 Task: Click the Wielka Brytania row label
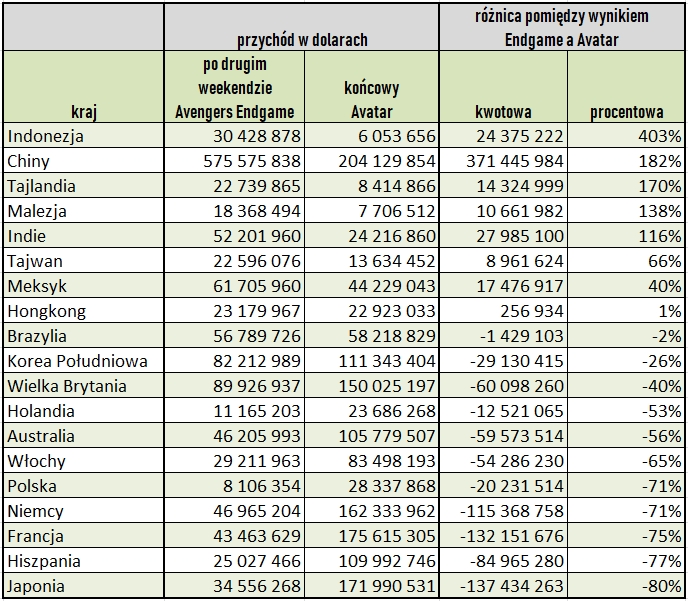[x=84, y=386]
